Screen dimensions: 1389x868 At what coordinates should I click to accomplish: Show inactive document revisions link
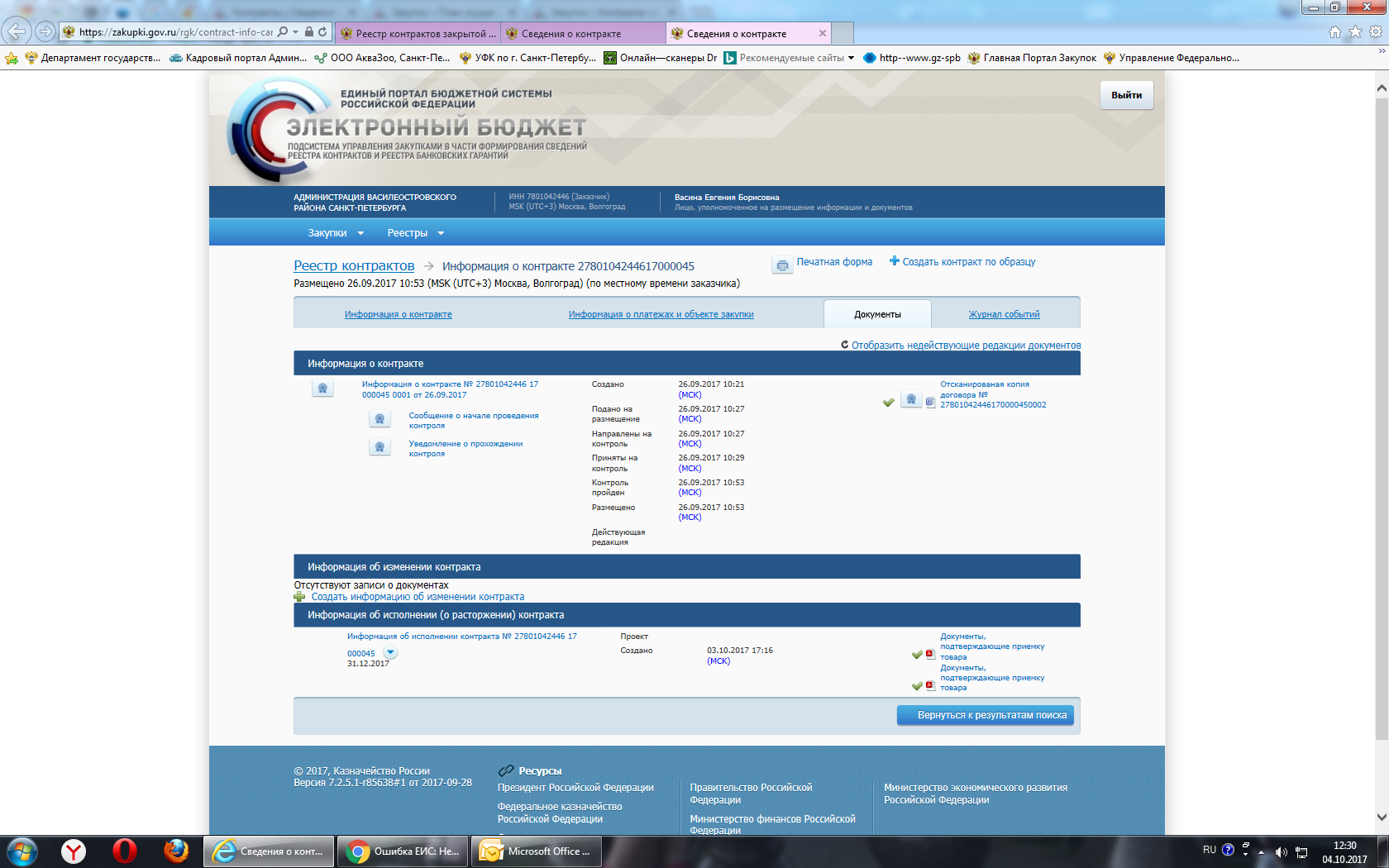pyautogui.click(x=967, y=346)
